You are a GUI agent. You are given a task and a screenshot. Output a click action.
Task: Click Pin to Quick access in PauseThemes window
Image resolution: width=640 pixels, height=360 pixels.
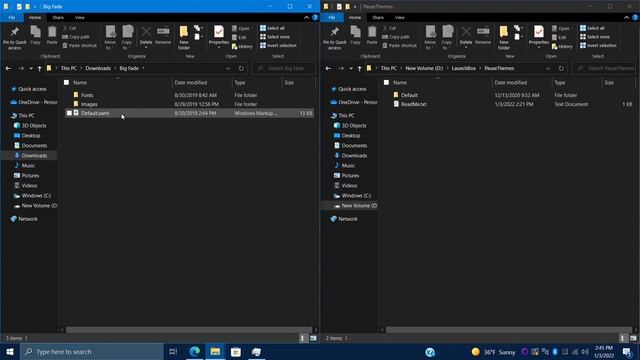[335, 38]
